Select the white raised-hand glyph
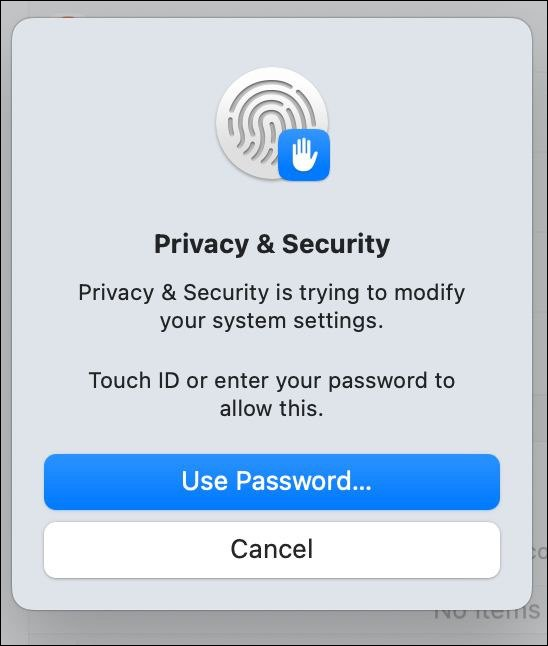The height and width of the screenshot is (646, 548). 304,154
